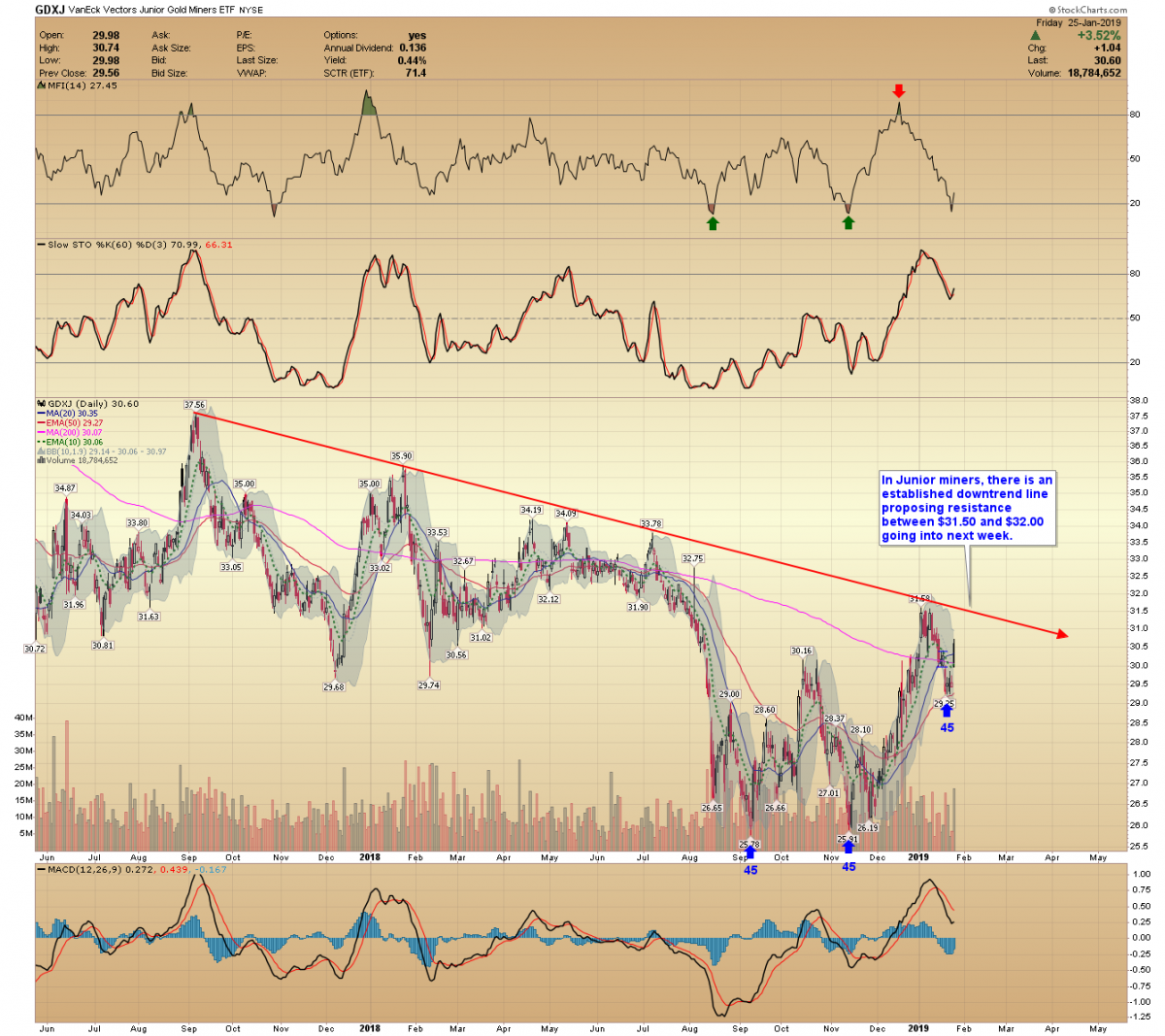Screen dimensions: 1165x1036
Task: Click the GDXJ ticker symbol in header
Action: (x=50, y=10)
